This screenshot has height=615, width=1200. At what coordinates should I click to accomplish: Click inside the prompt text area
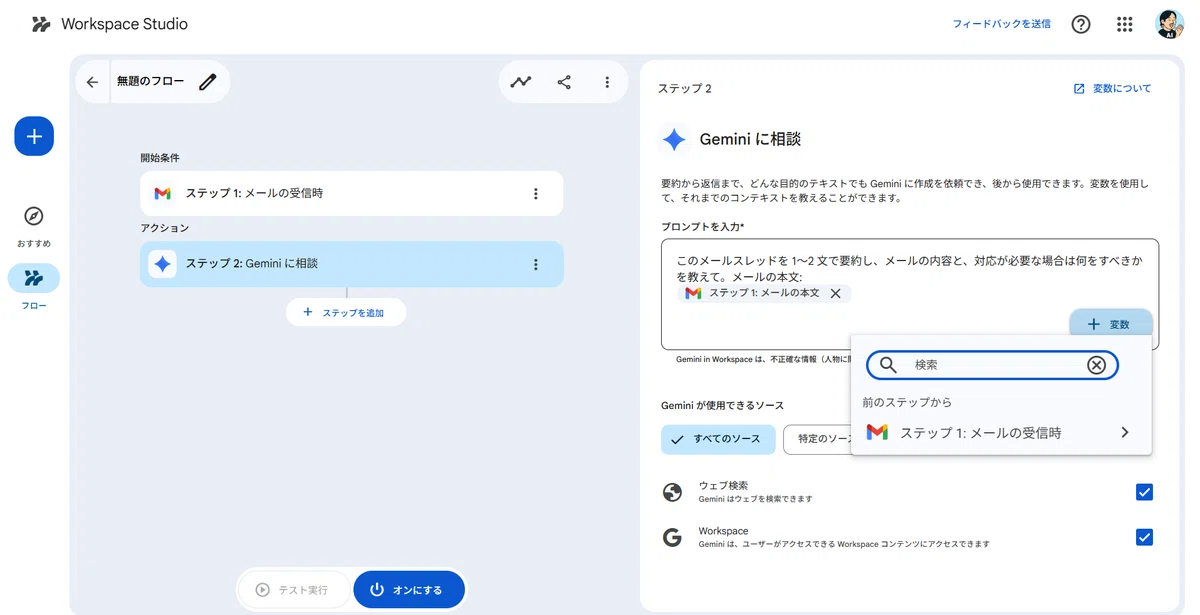coord(909,294)
